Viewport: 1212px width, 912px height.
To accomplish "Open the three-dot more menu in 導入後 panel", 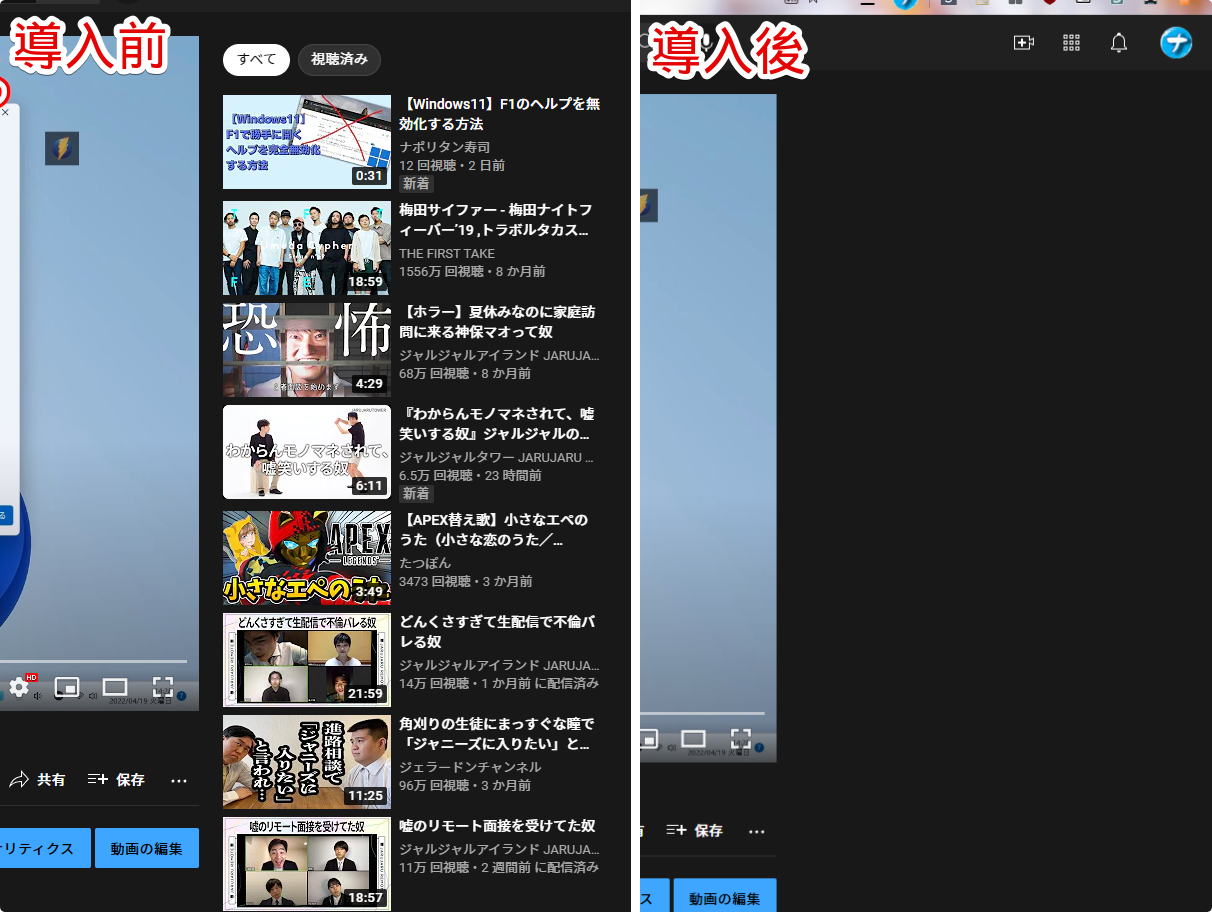I will tap(757, 831).
